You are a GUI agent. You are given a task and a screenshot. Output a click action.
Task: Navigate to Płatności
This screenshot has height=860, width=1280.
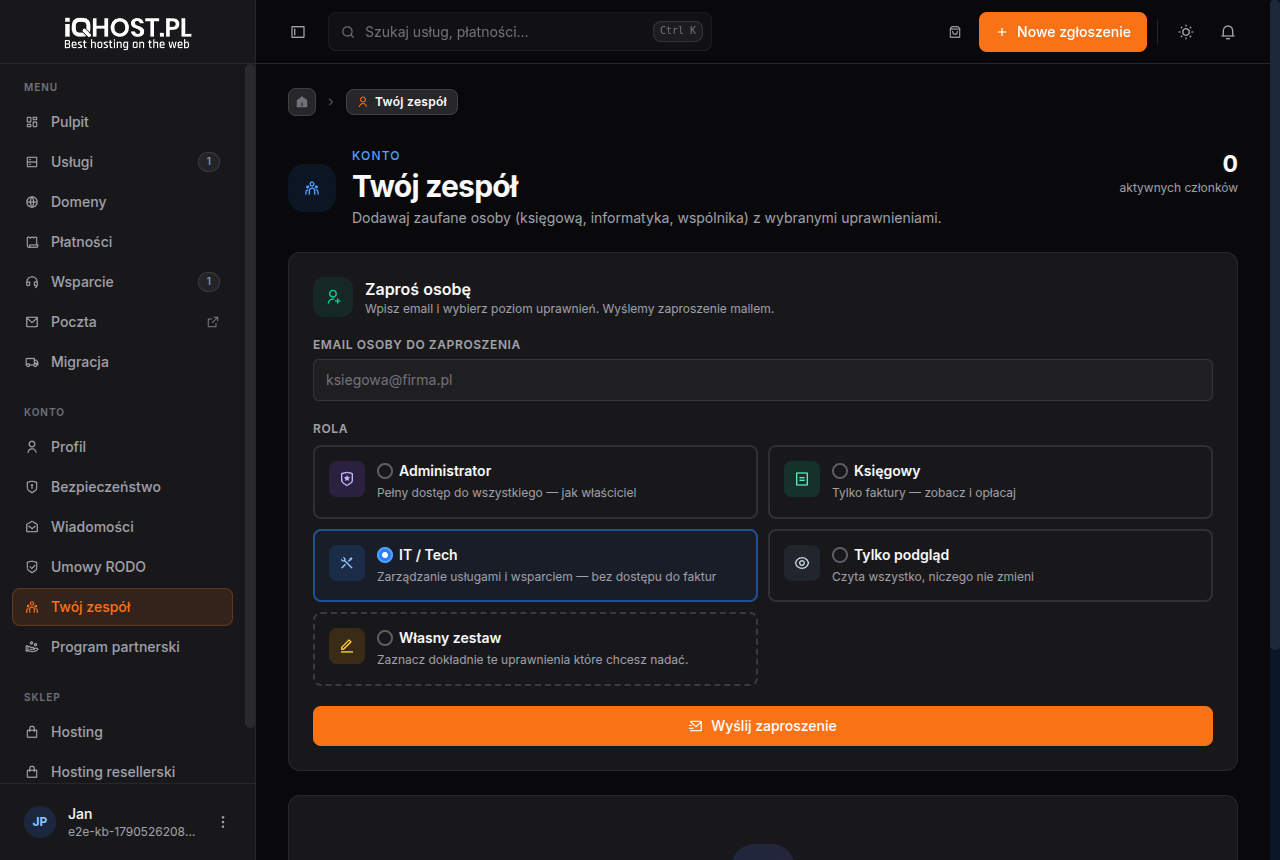(122, 242)
